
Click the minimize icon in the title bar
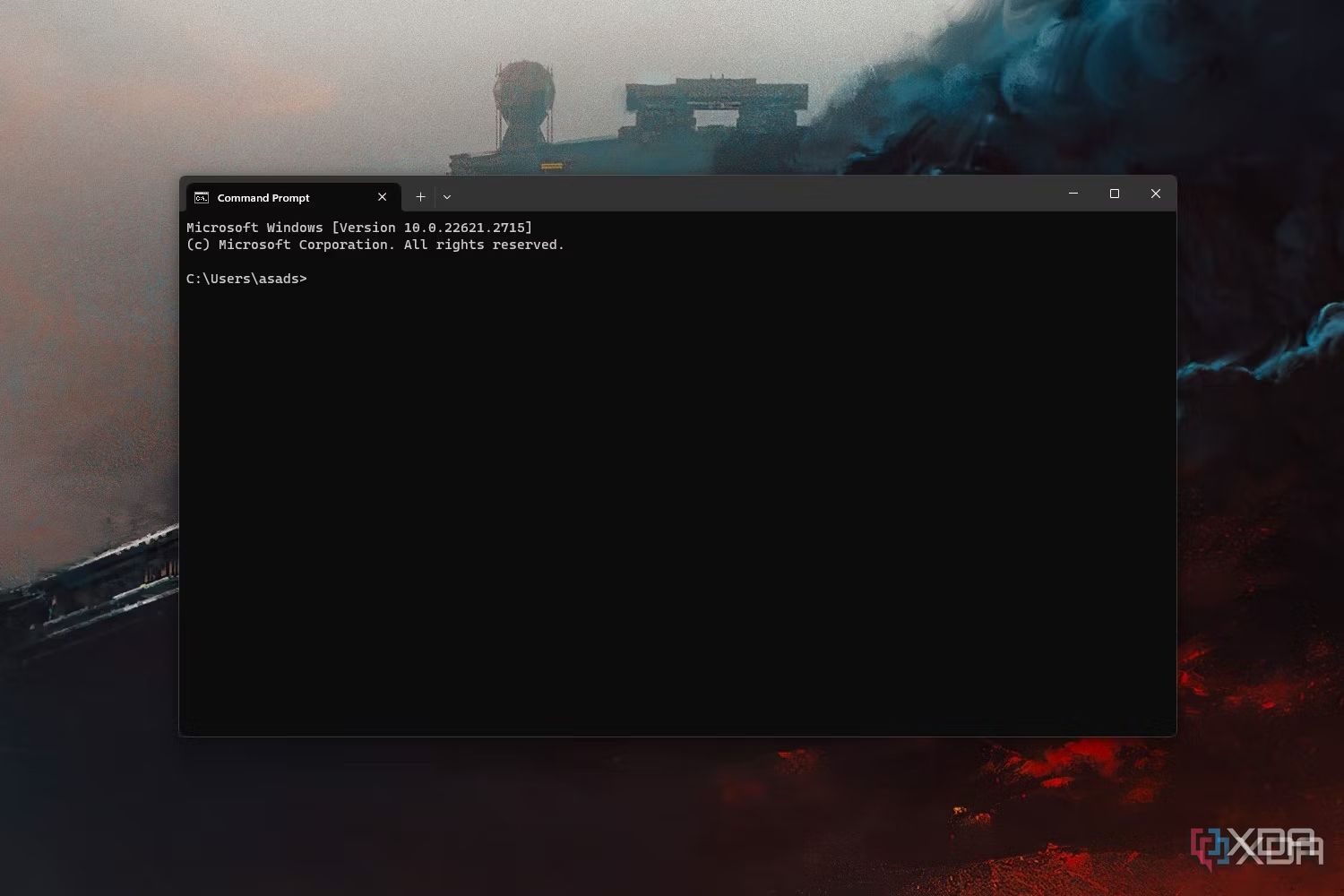(x=1073, y=194)
